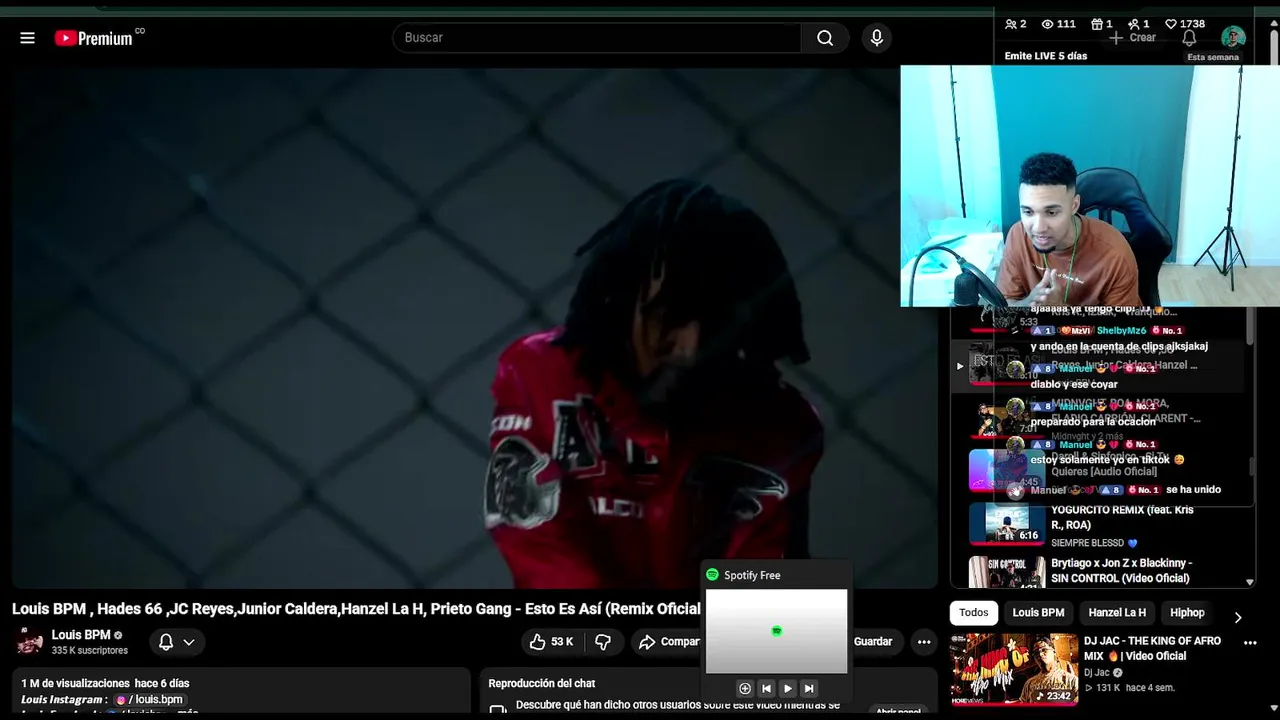Click in the Buscar search field
The image size is (1280, 720).
point(597,38)
